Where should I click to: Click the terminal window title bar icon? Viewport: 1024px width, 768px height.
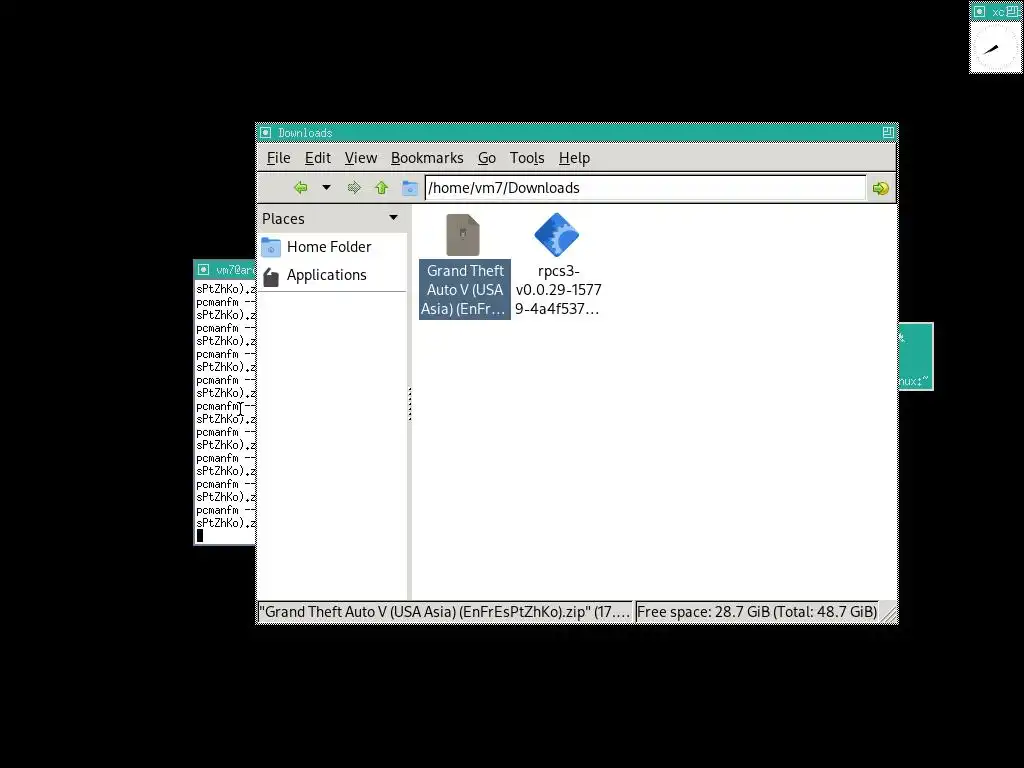(x=203, y=270)
